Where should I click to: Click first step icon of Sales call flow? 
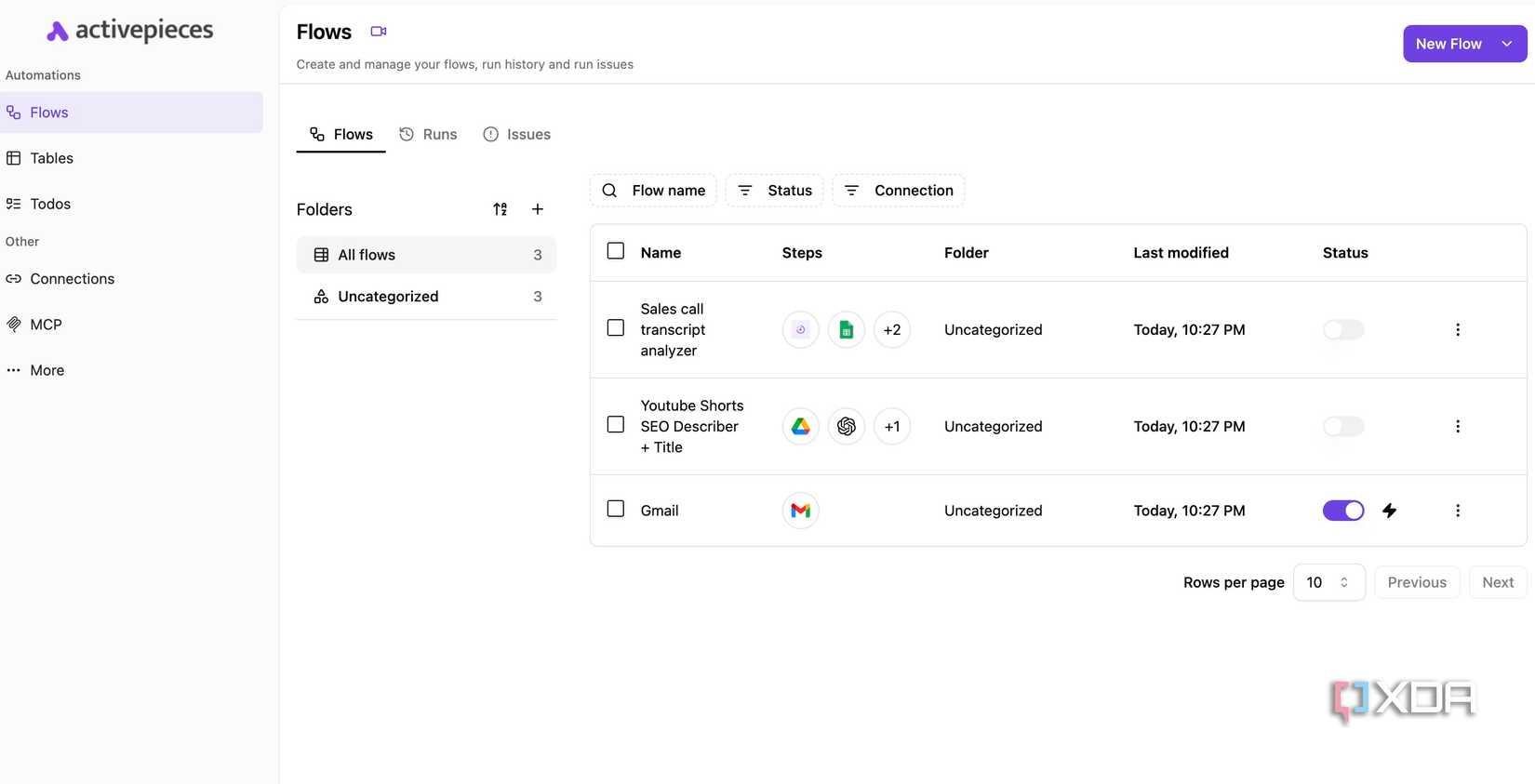pos(801,329)
